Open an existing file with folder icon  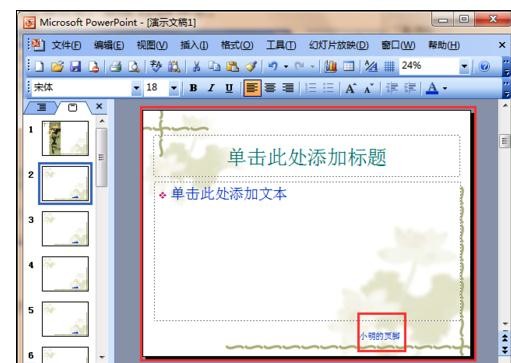57,67
